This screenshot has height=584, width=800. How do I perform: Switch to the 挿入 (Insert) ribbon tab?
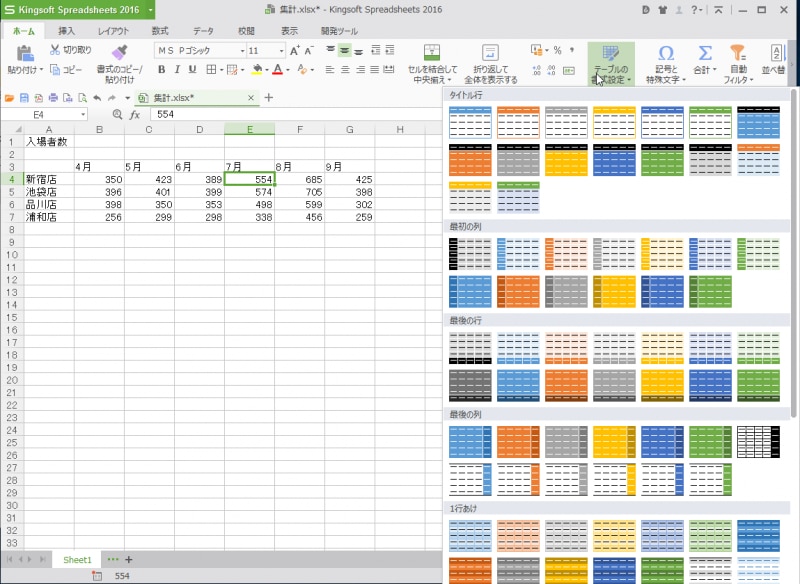pos(67,31)
